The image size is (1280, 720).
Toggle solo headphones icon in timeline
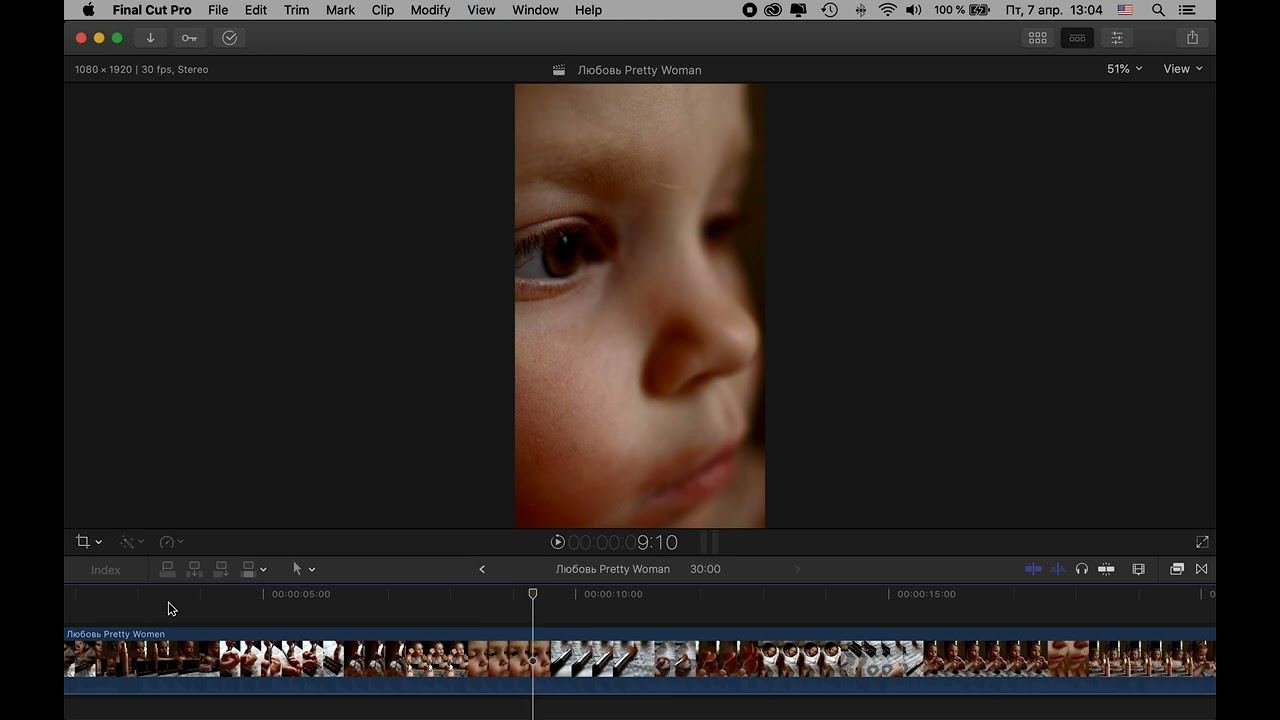1081,569
